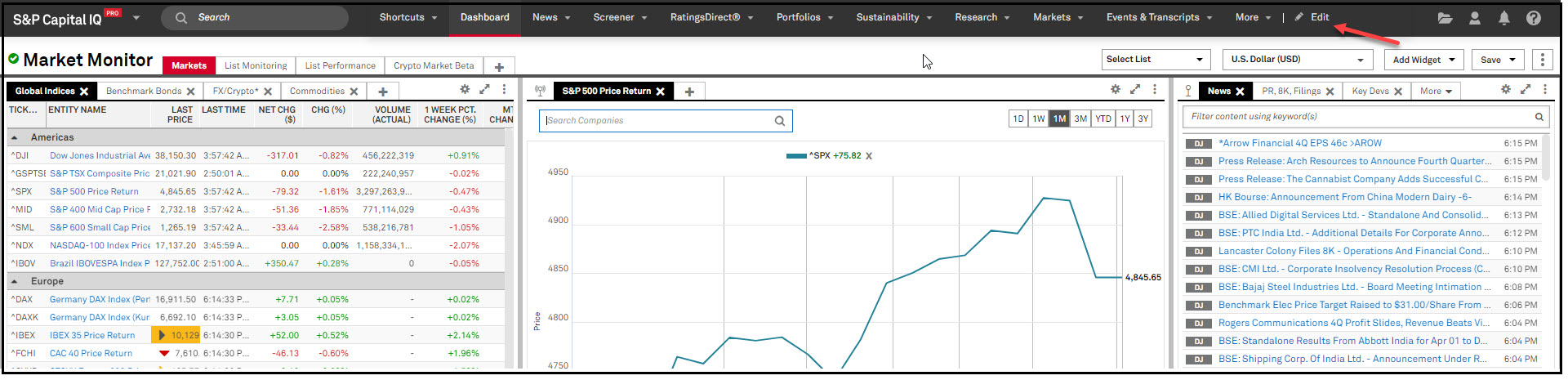Click the help question mark icon
Image resolution: width=1568 pixels, height=380 pixels.
pos(1533,18)
